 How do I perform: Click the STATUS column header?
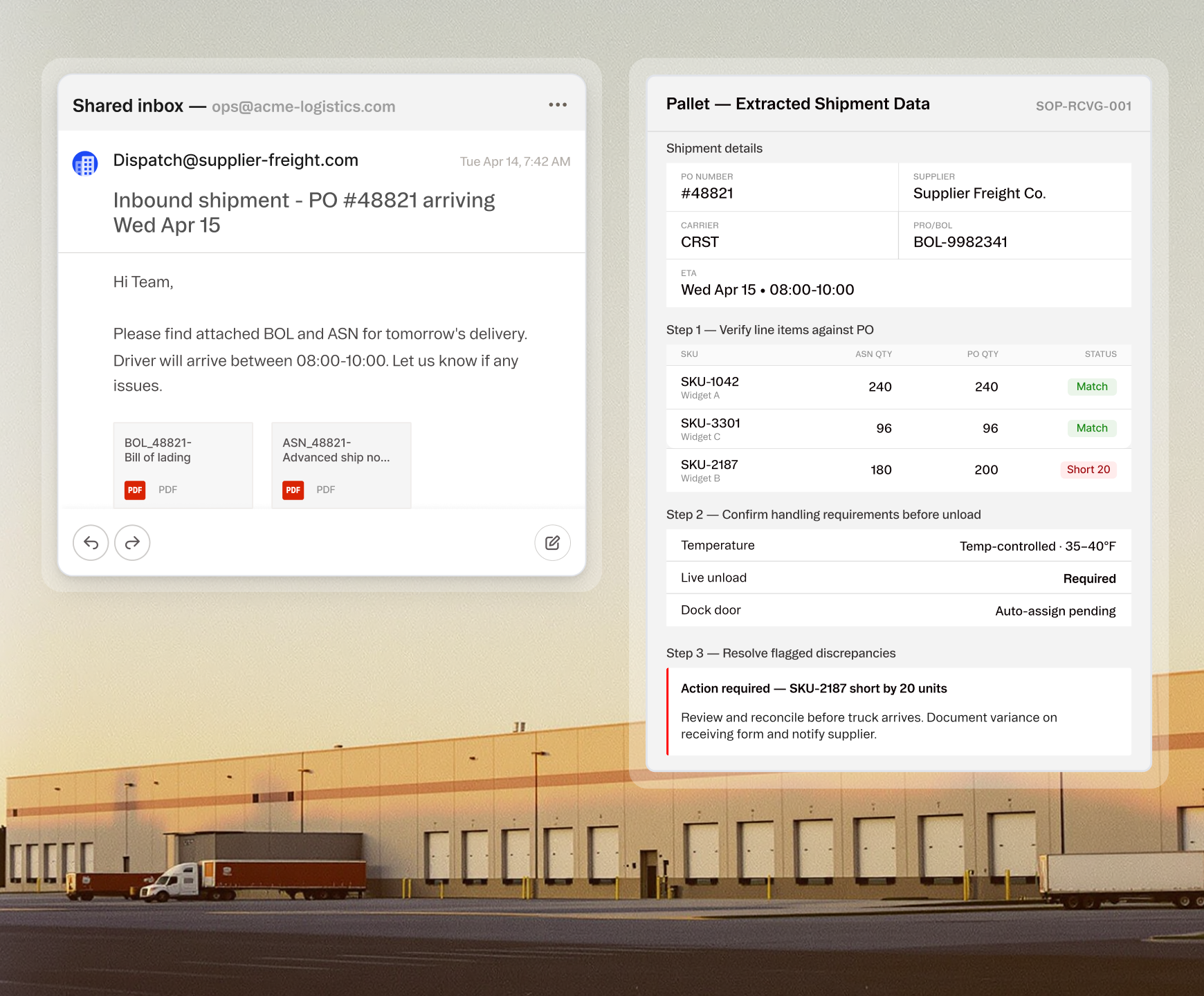[x=1100, y=354]
